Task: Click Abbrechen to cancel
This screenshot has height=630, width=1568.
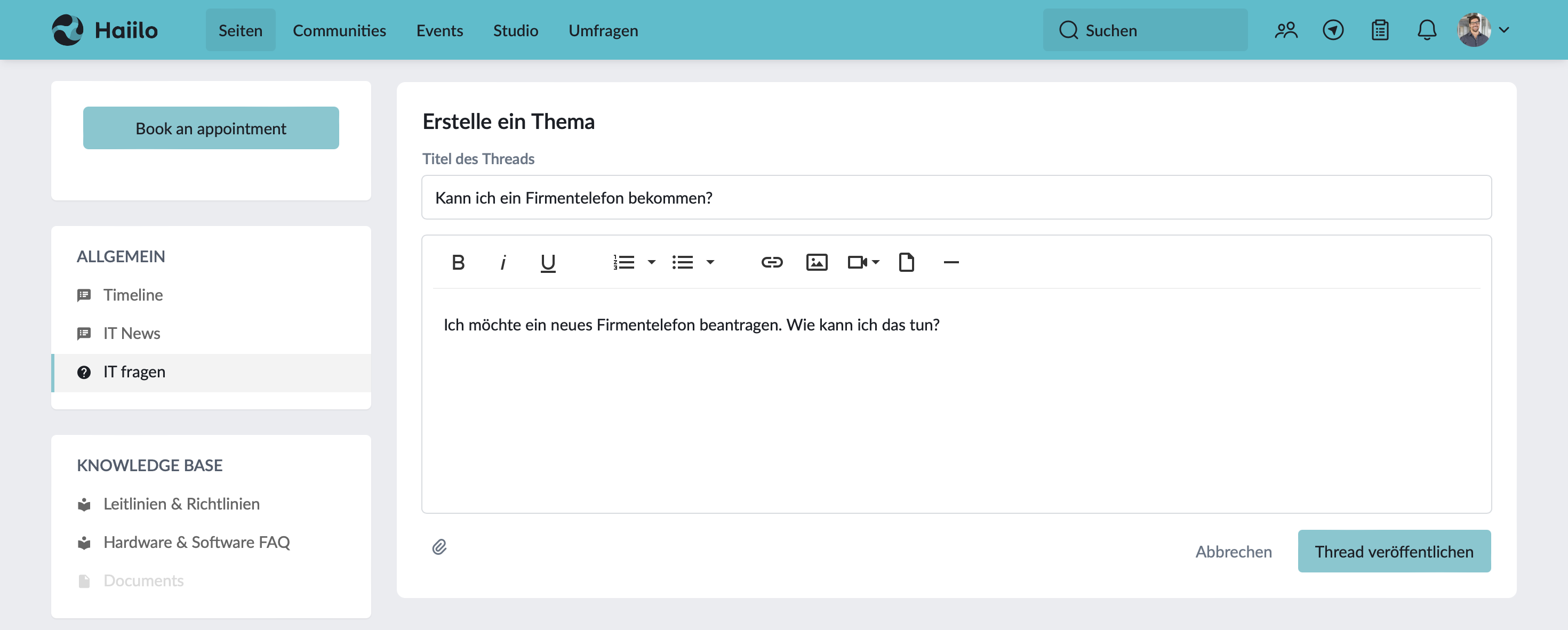Action: 1233,551
